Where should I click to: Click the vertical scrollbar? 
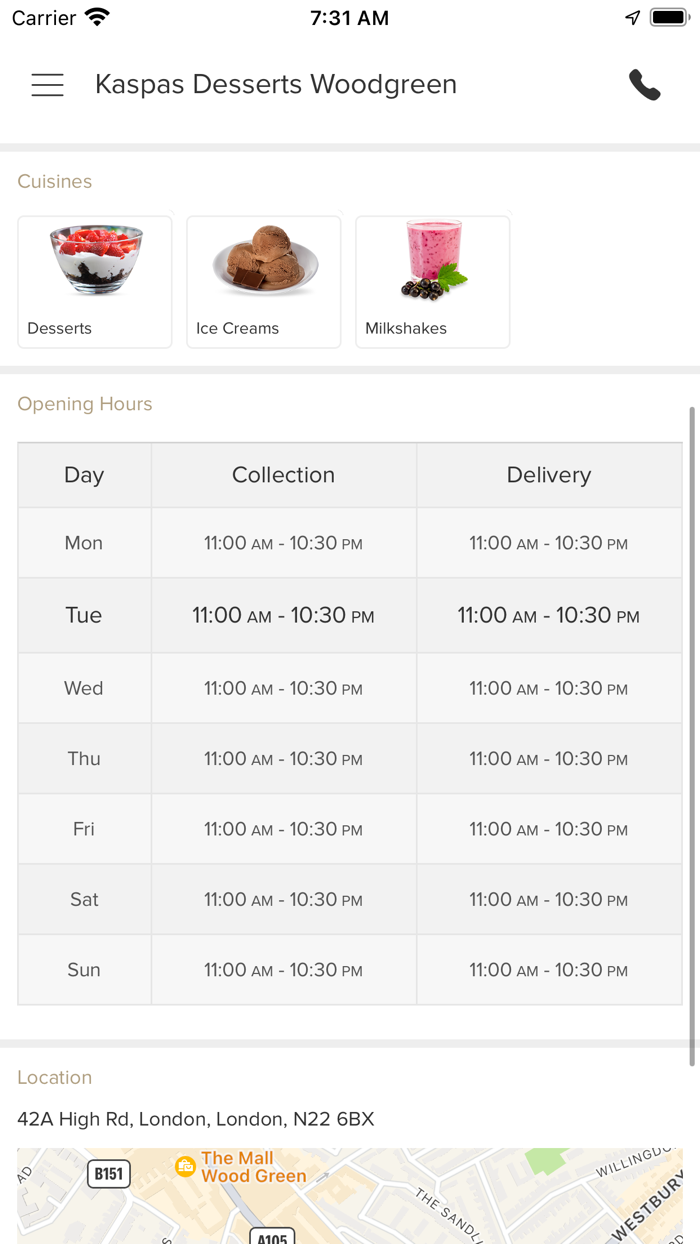tap(692, 735)
